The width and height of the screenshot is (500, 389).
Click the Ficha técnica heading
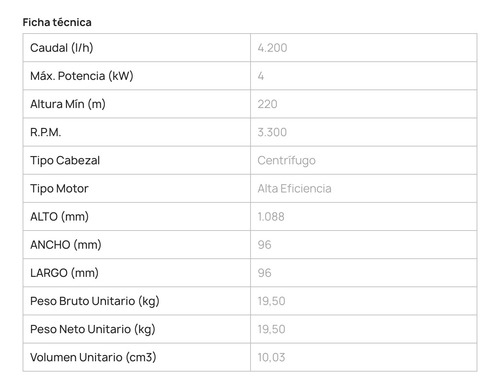57,22
